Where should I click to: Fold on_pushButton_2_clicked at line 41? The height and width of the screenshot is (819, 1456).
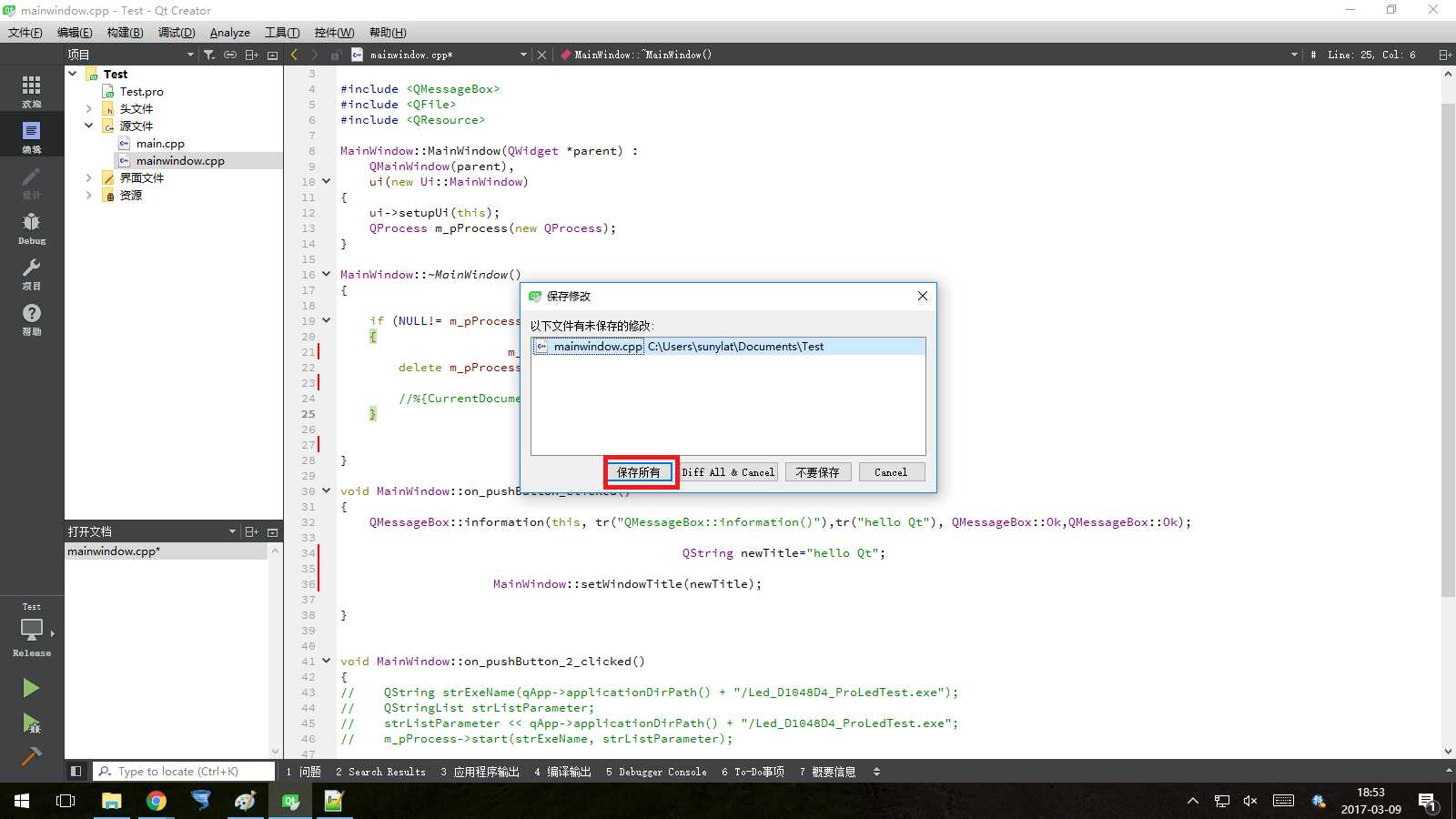326,661
